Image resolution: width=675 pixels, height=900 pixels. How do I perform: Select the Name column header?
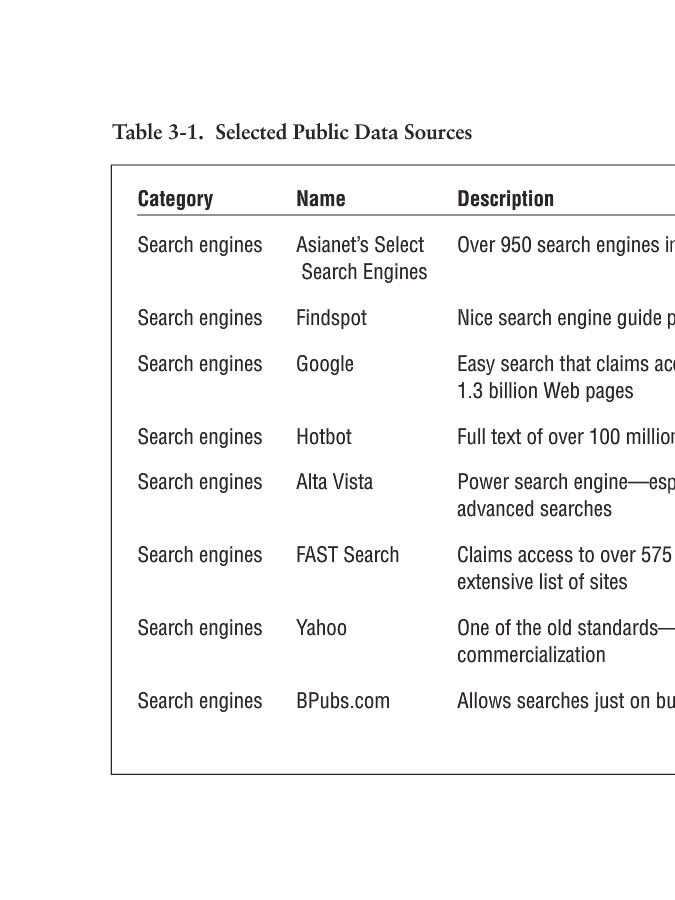click(321, 199)
